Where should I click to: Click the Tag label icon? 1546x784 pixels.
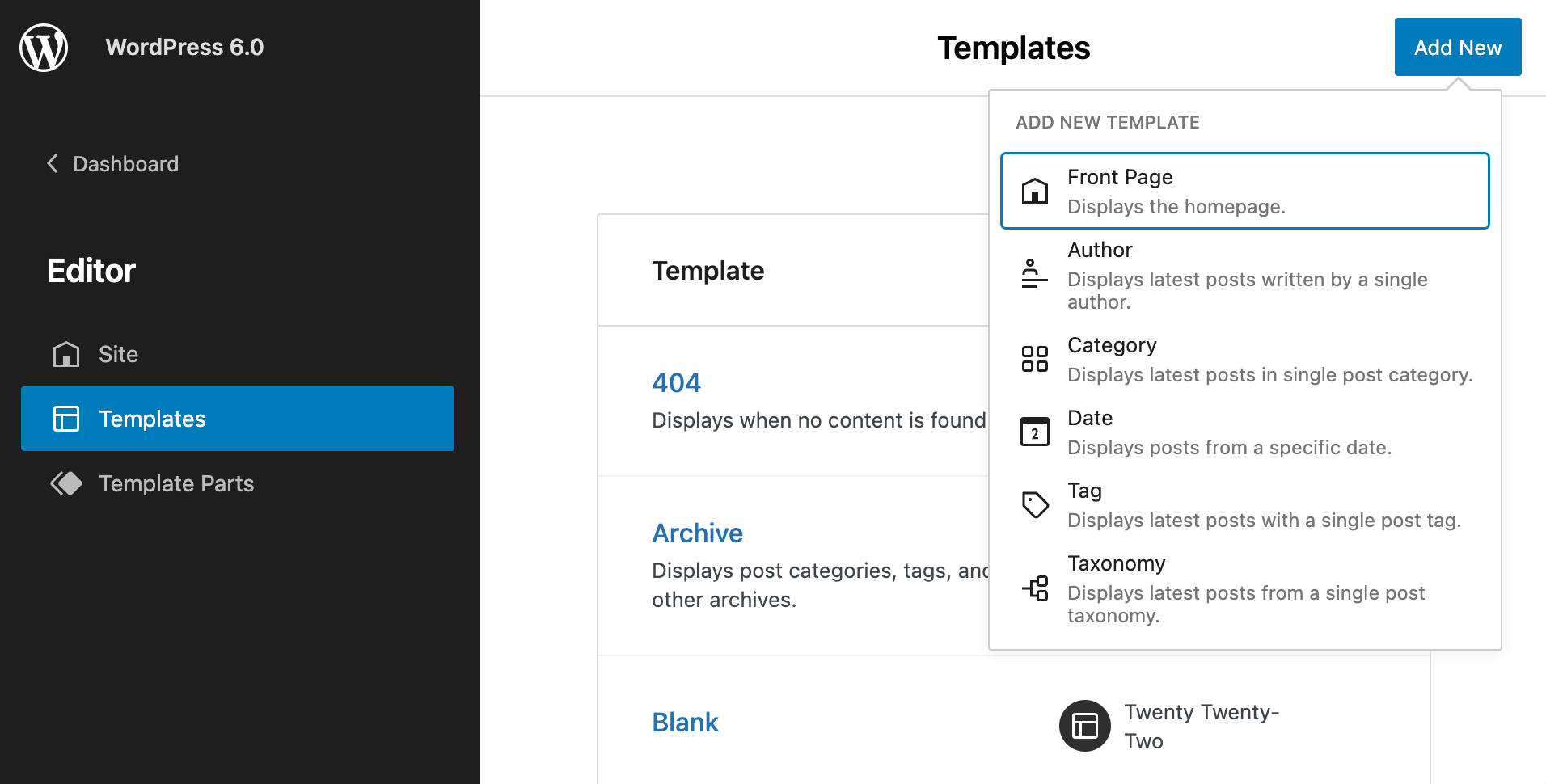pos(1034,504)
